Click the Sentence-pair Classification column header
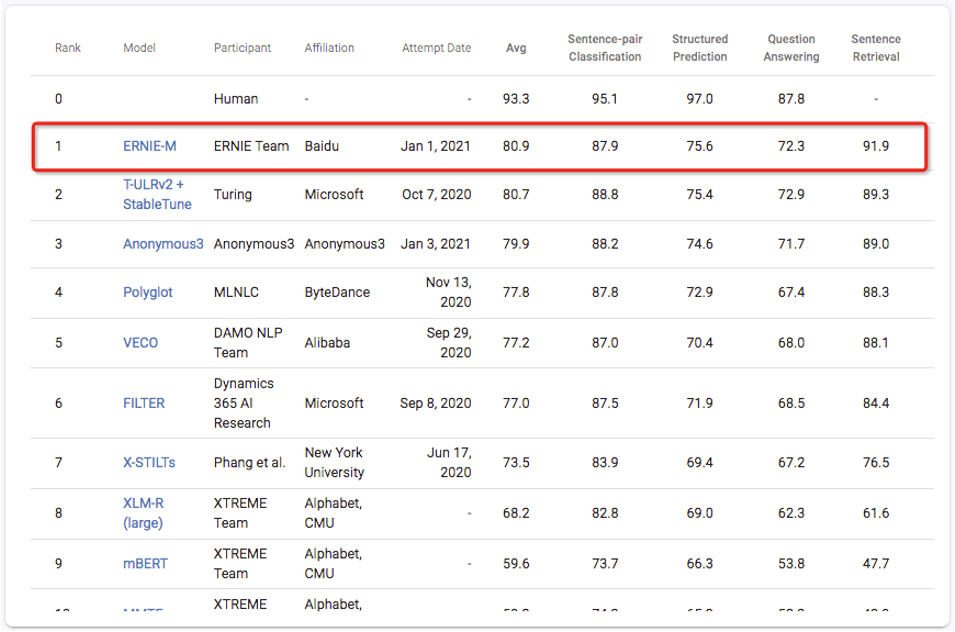The width and height of the screenshot is (955, 632). pos(605,48)
